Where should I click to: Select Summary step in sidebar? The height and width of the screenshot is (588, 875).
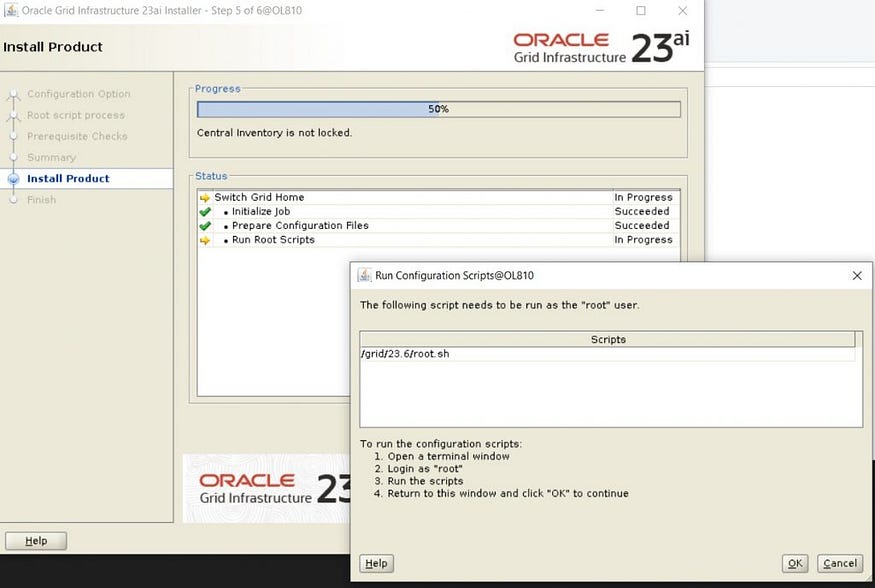51,157
